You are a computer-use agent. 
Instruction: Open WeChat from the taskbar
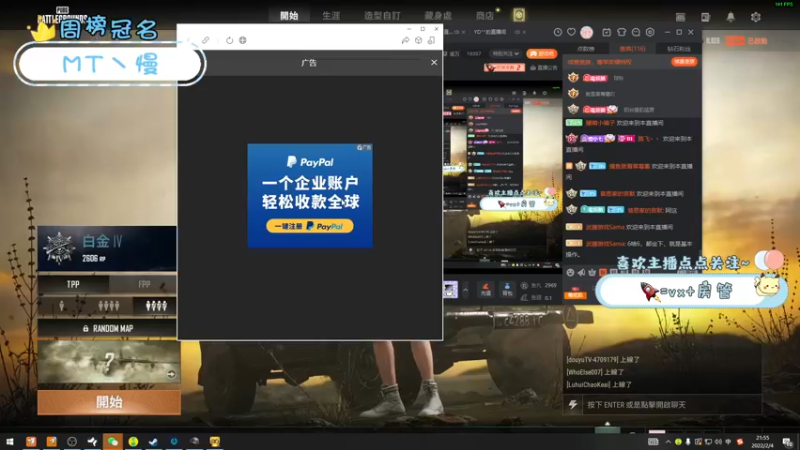coord(112,441)
